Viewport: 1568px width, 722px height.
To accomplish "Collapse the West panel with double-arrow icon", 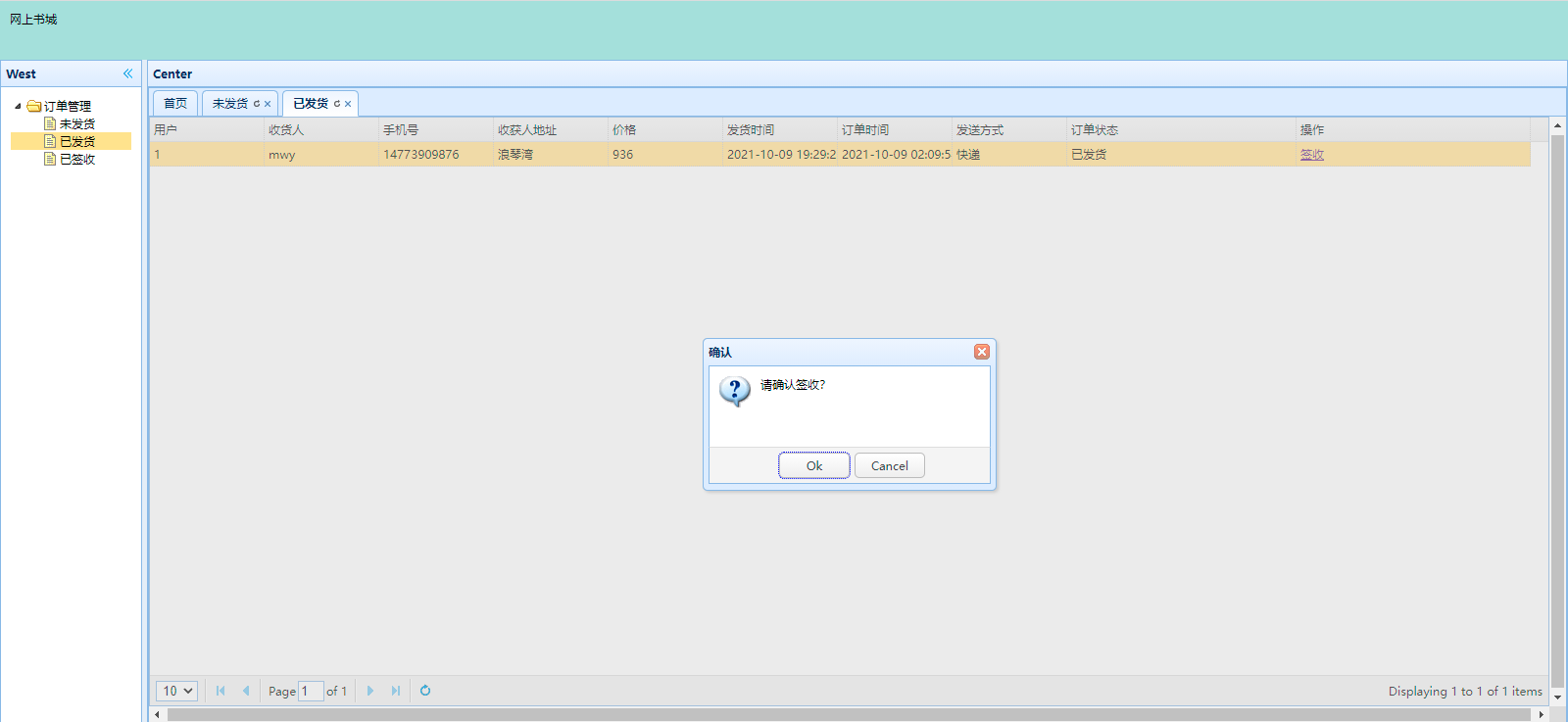I will [x=127, y=73].
